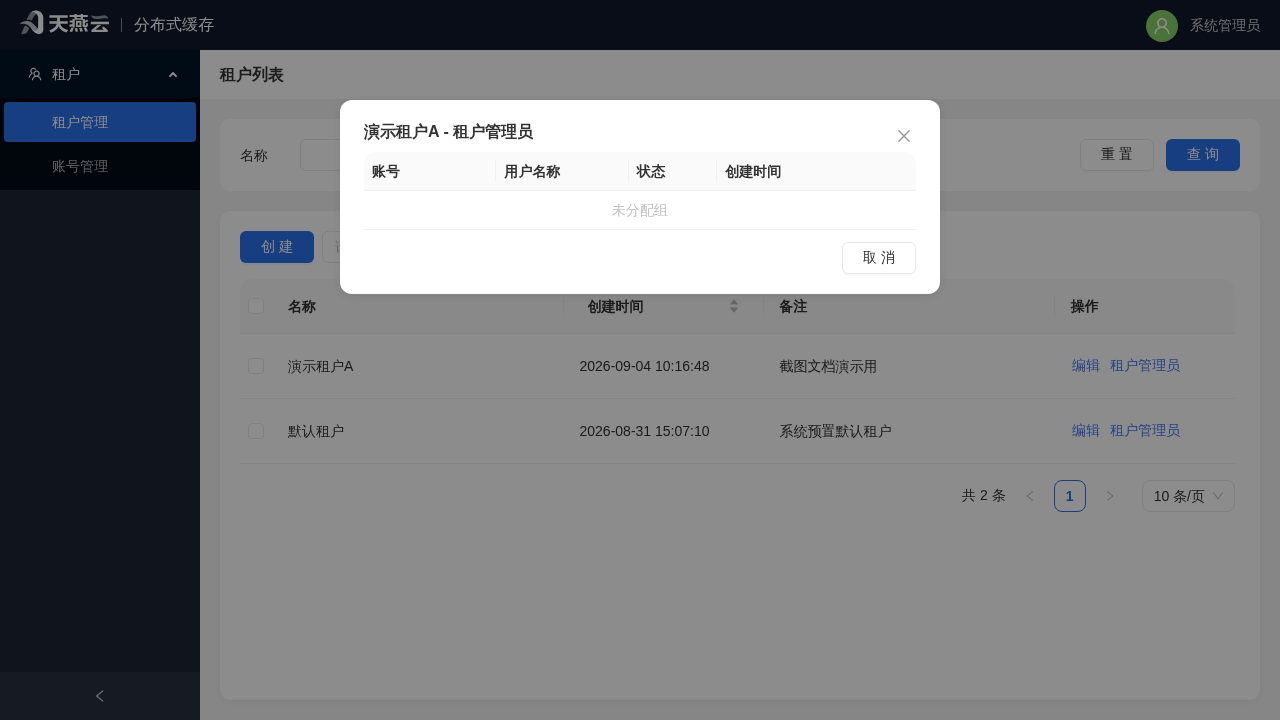
Task: Collapse the 租户 menu chevron
Action: [x=173, y=74]
